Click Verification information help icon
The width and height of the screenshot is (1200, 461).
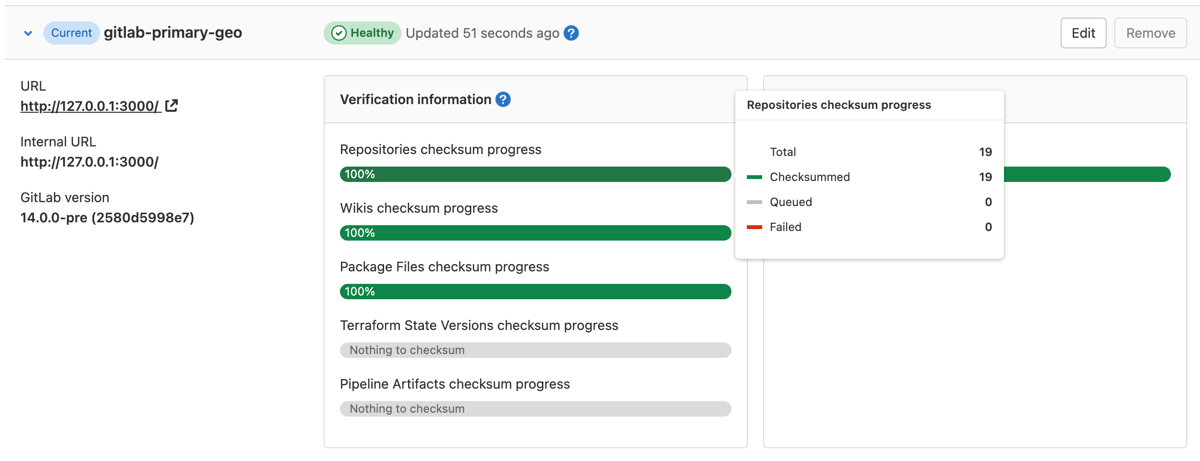[x=503, y=99]
